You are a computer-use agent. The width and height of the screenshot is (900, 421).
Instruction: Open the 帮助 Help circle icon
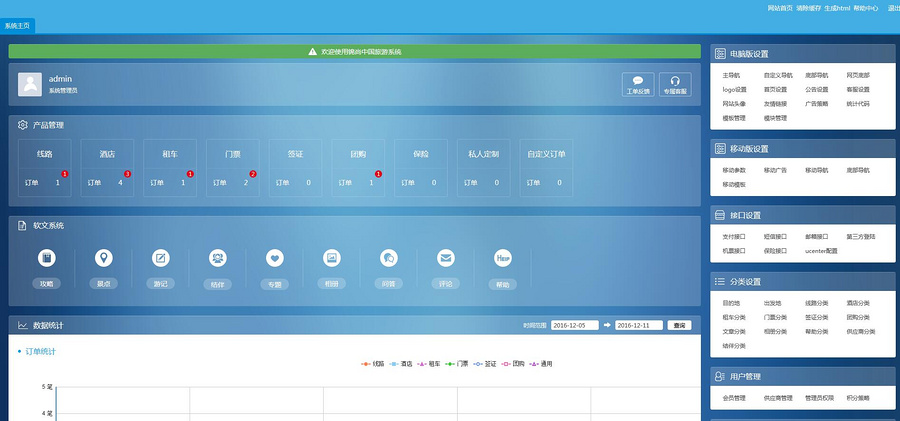(x=503, y=258)
